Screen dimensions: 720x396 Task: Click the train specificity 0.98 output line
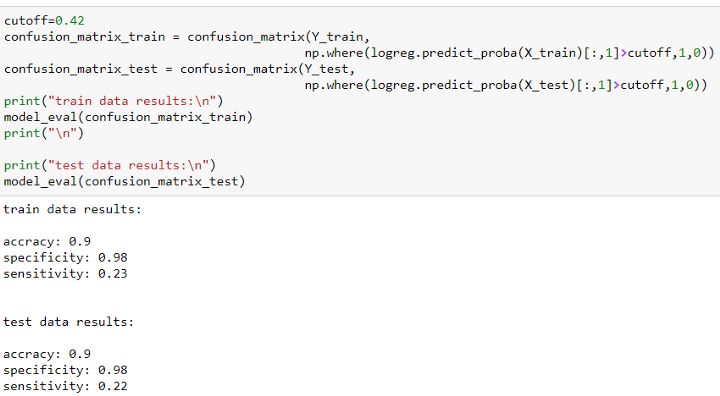pyautogui.click(x=65, y=258)
